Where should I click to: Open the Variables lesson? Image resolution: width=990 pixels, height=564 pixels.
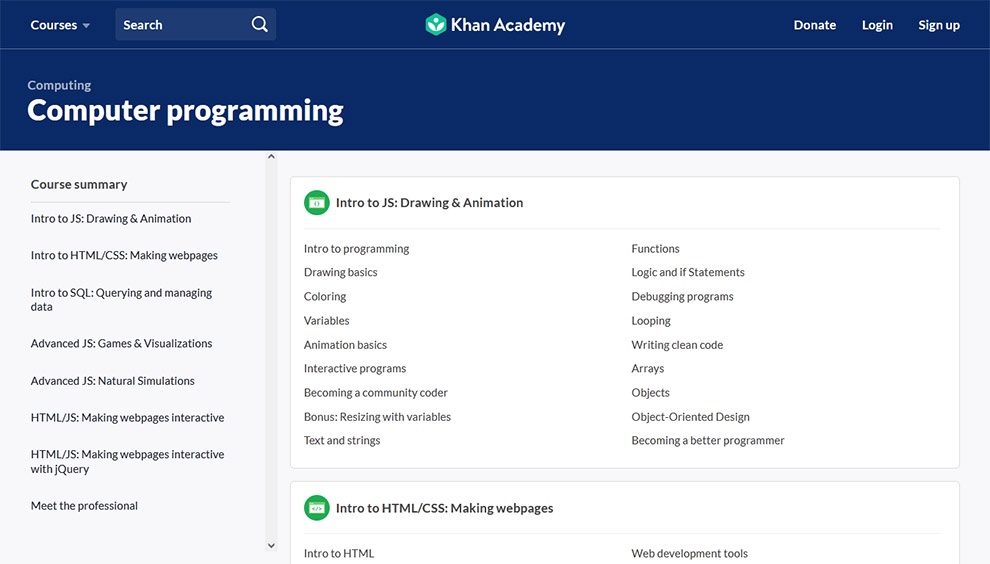pos(326,321)
